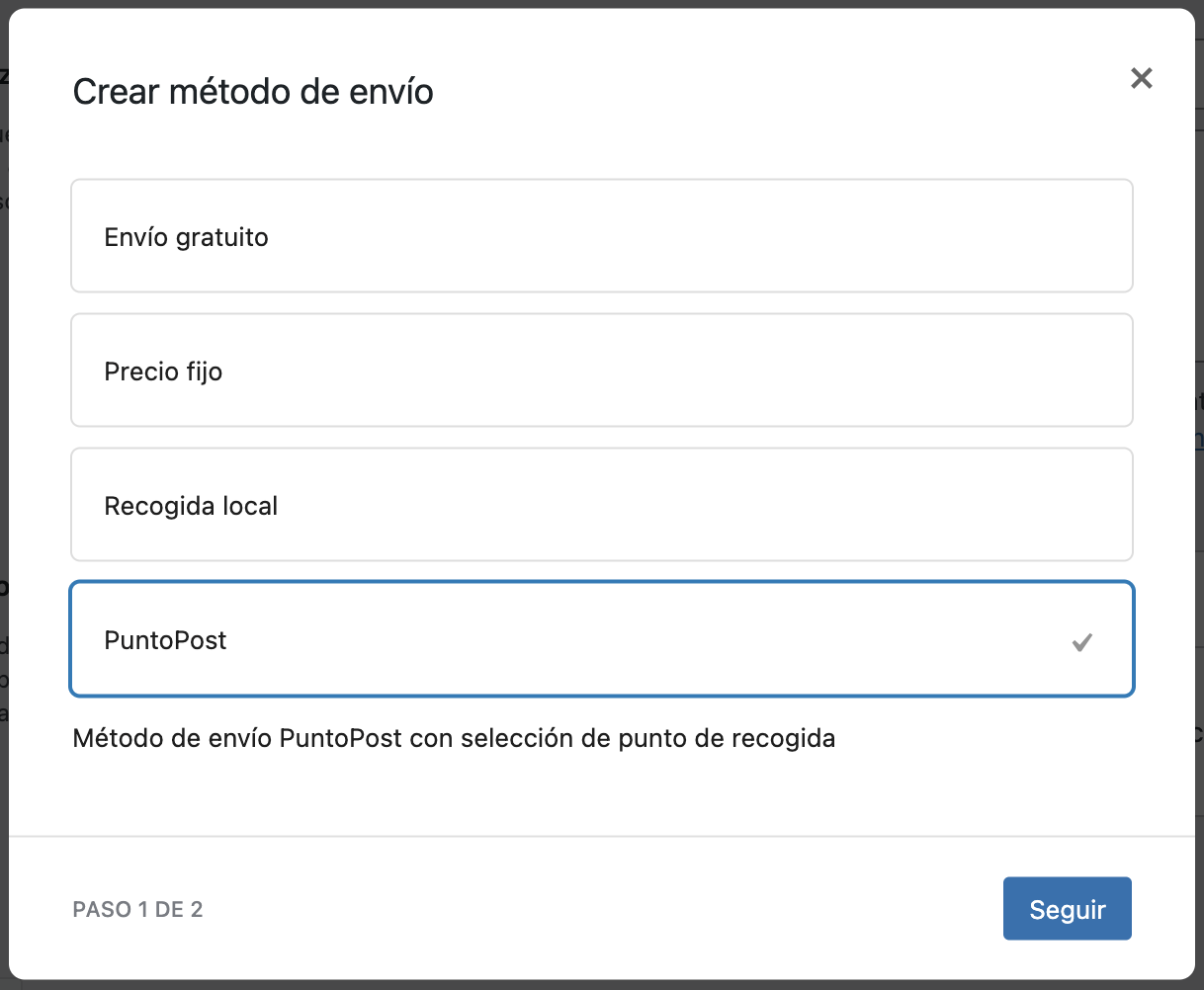This screenshot has width=1204, height=990.
Task: Click the dimmed overlay outside the modal
Action: click(x=5, y=494)
